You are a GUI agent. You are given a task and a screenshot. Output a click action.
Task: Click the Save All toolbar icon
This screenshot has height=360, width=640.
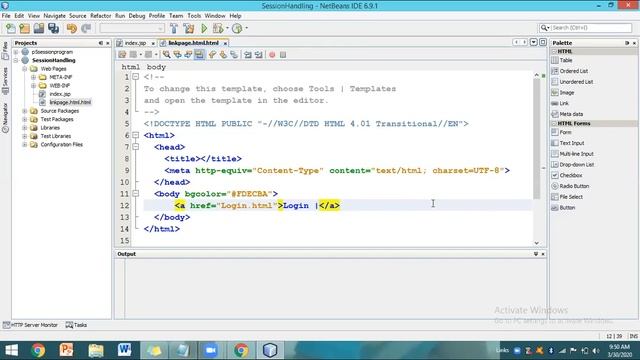click(53, 28)
